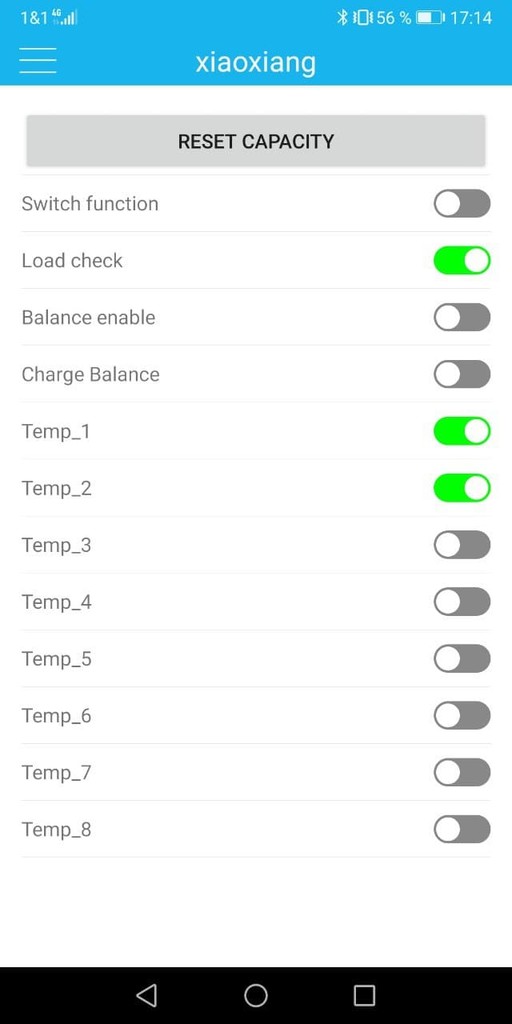512x1024 pixels.
Task: Enable the Charge Balance toggle
Action: click(462, 374)
